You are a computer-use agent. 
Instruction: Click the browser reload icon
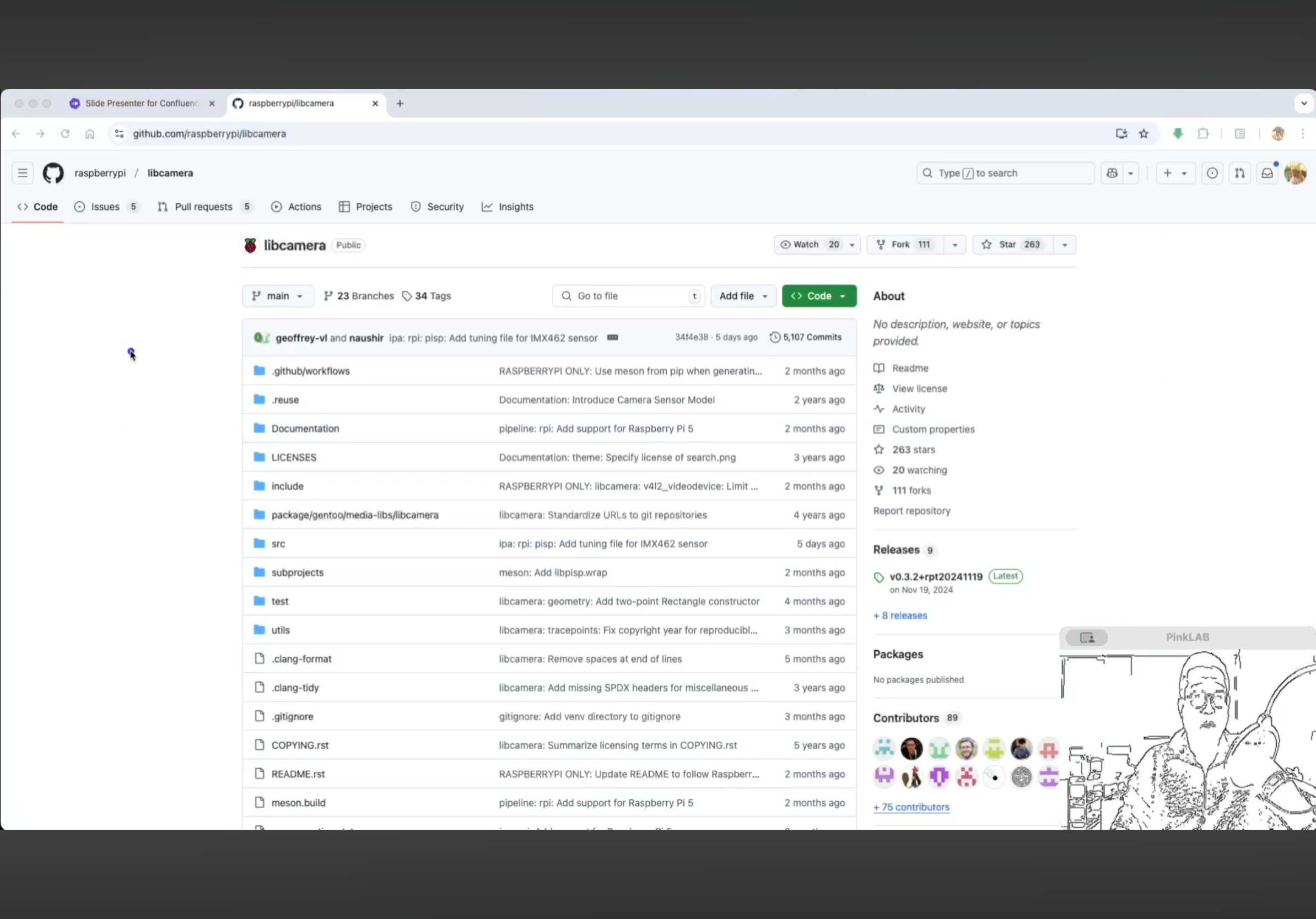click(65, 133)
